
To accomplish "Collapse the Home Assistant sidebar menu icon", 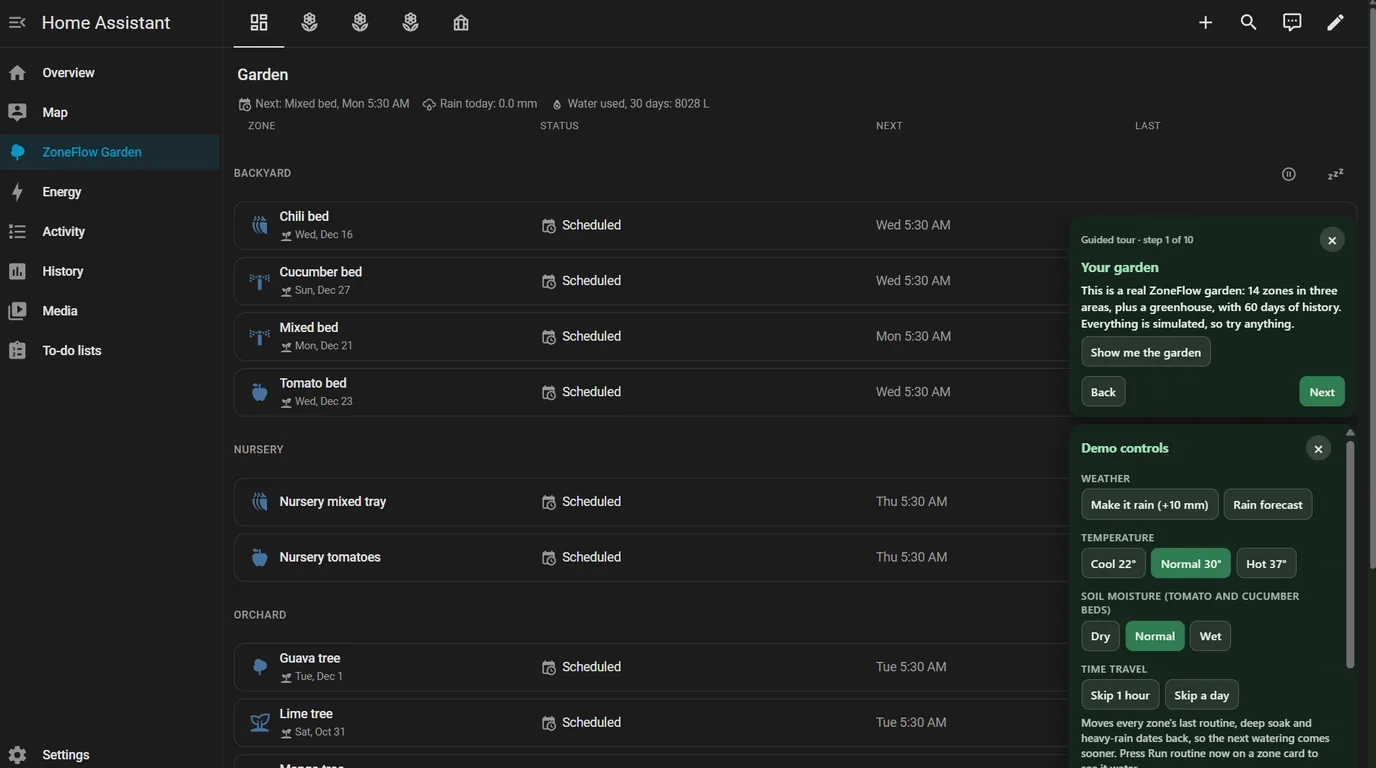I will 17,22.
